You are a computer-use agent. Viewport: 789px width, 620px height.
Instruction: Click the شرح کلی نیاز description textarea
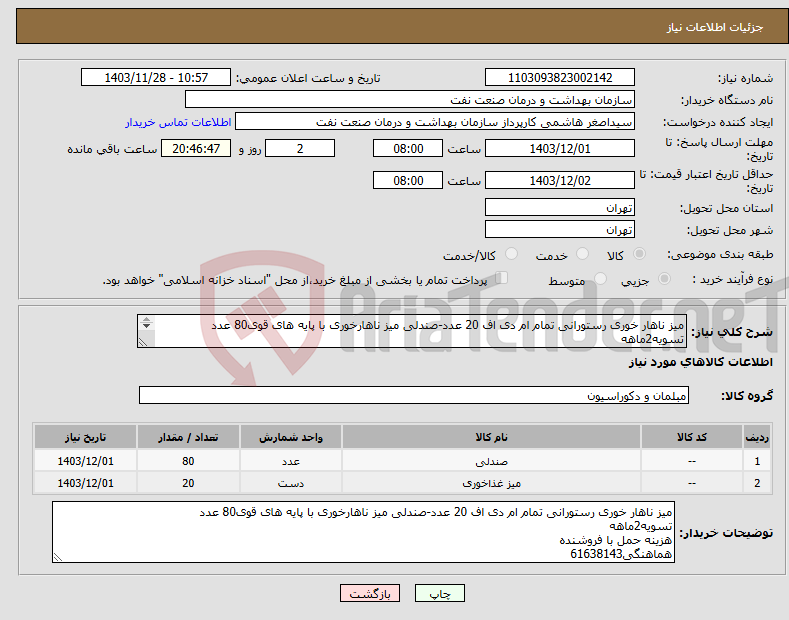[412, 331]
